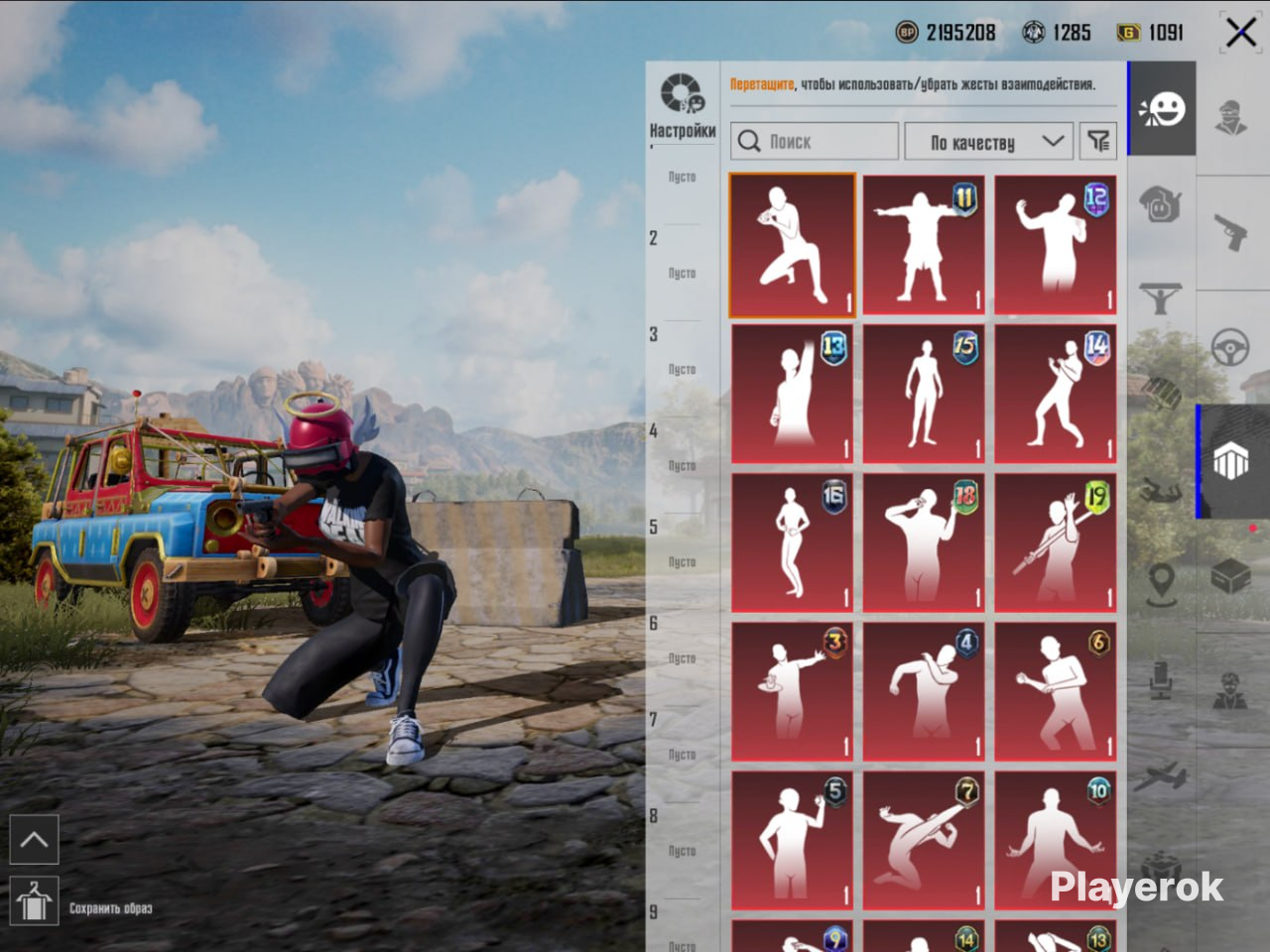The image size is (1270, 952).
Task: Select empty emote slot 2
Action: [x=682, y=273]
